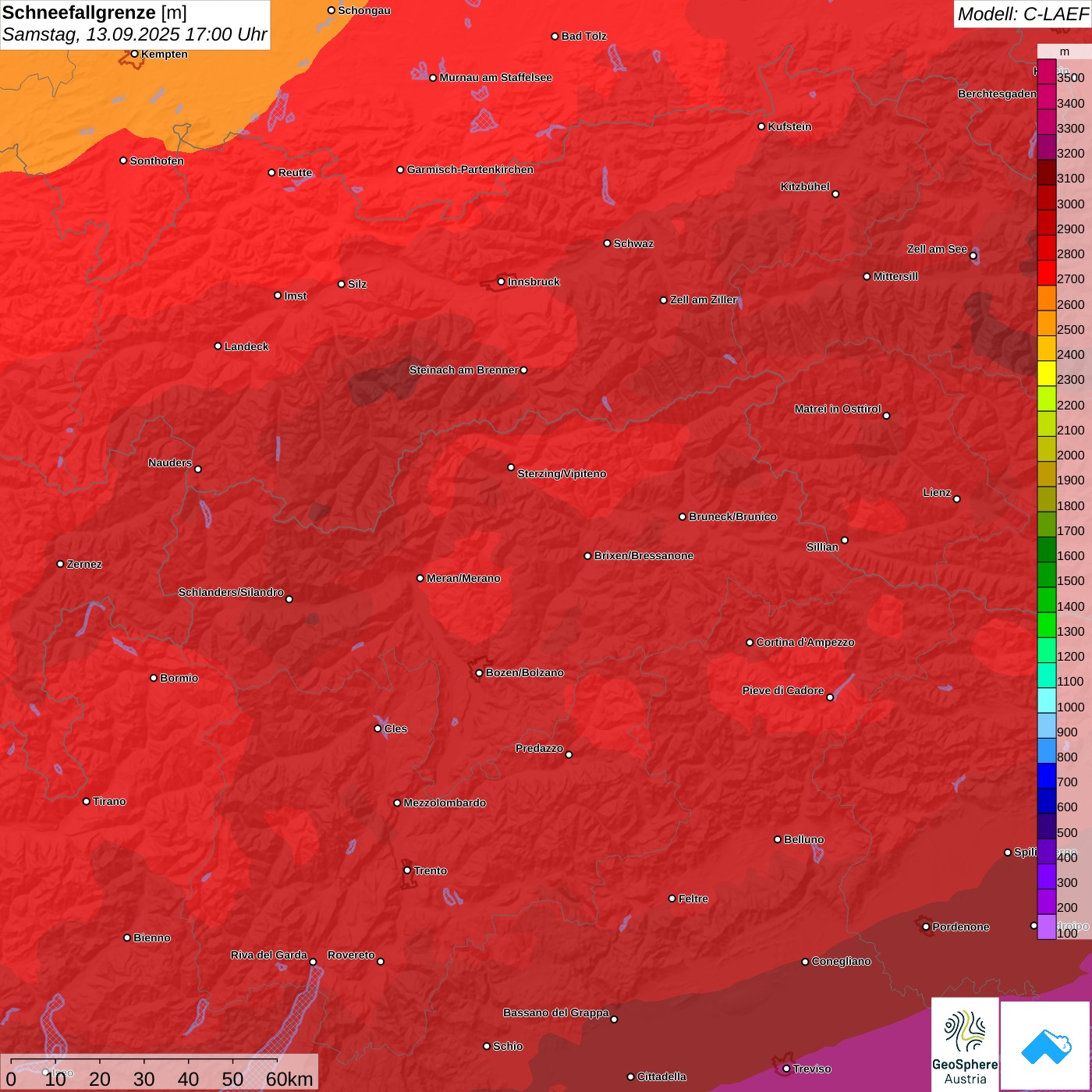Select the Pordenone city marker dot

tap(926, 927)
